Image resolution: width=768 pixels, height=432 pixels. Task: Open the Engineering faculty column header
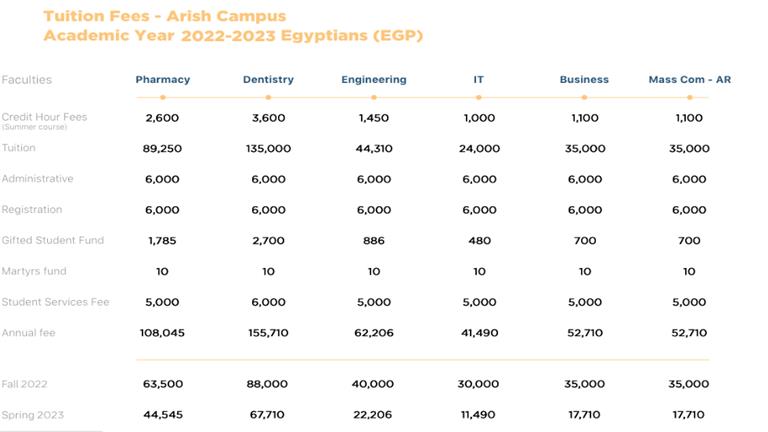coord(373,80)
